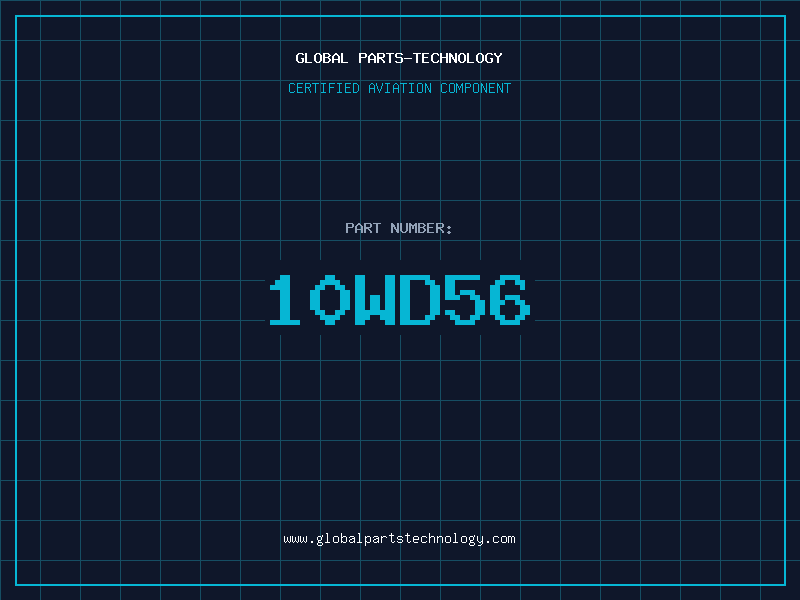Open the www.globalpartstechnology.com link
The height and width of the screenshot is (600, 800).
[399, 539]
